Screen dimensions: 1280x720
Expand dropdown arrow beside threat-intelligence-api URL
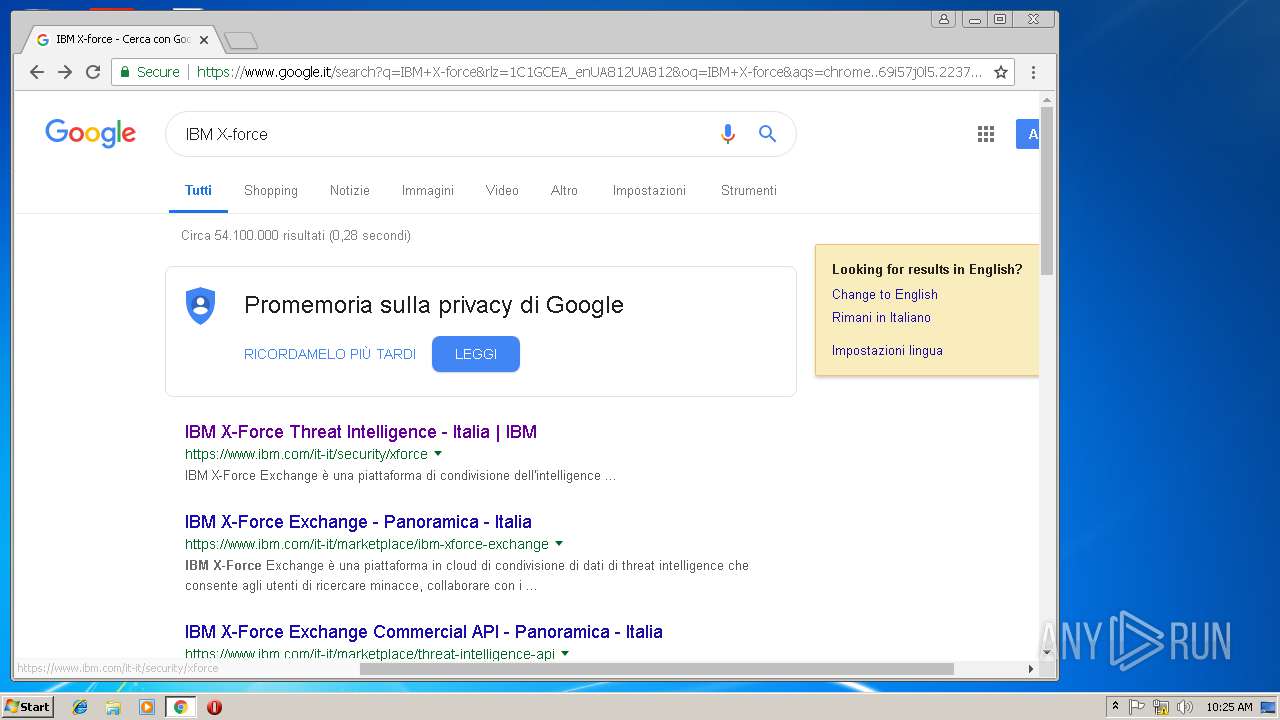[565, 654]
